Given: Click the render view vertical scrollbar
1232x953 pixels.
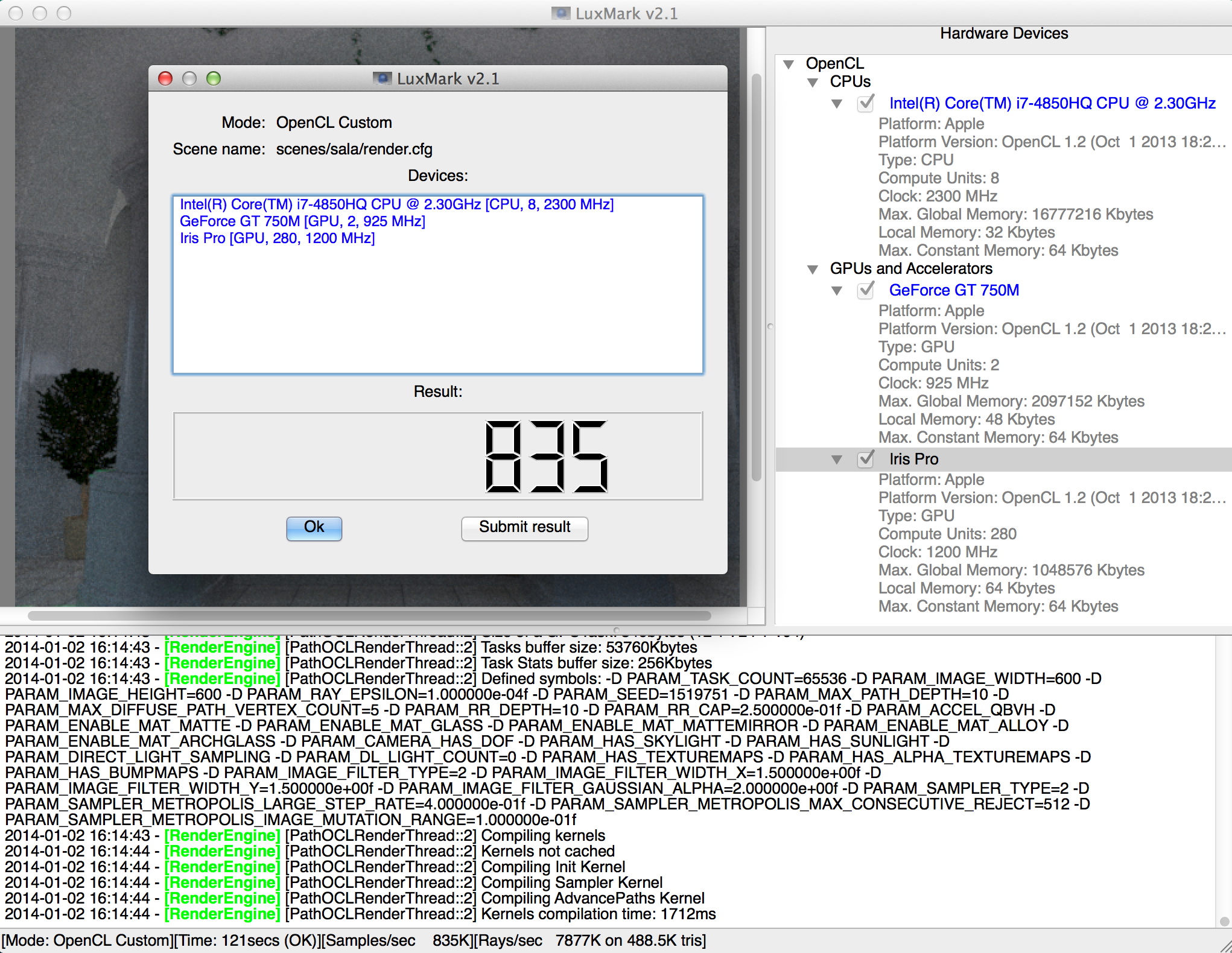Looking at the screenshot, I should pyautogui.click(x=756, y=277).
